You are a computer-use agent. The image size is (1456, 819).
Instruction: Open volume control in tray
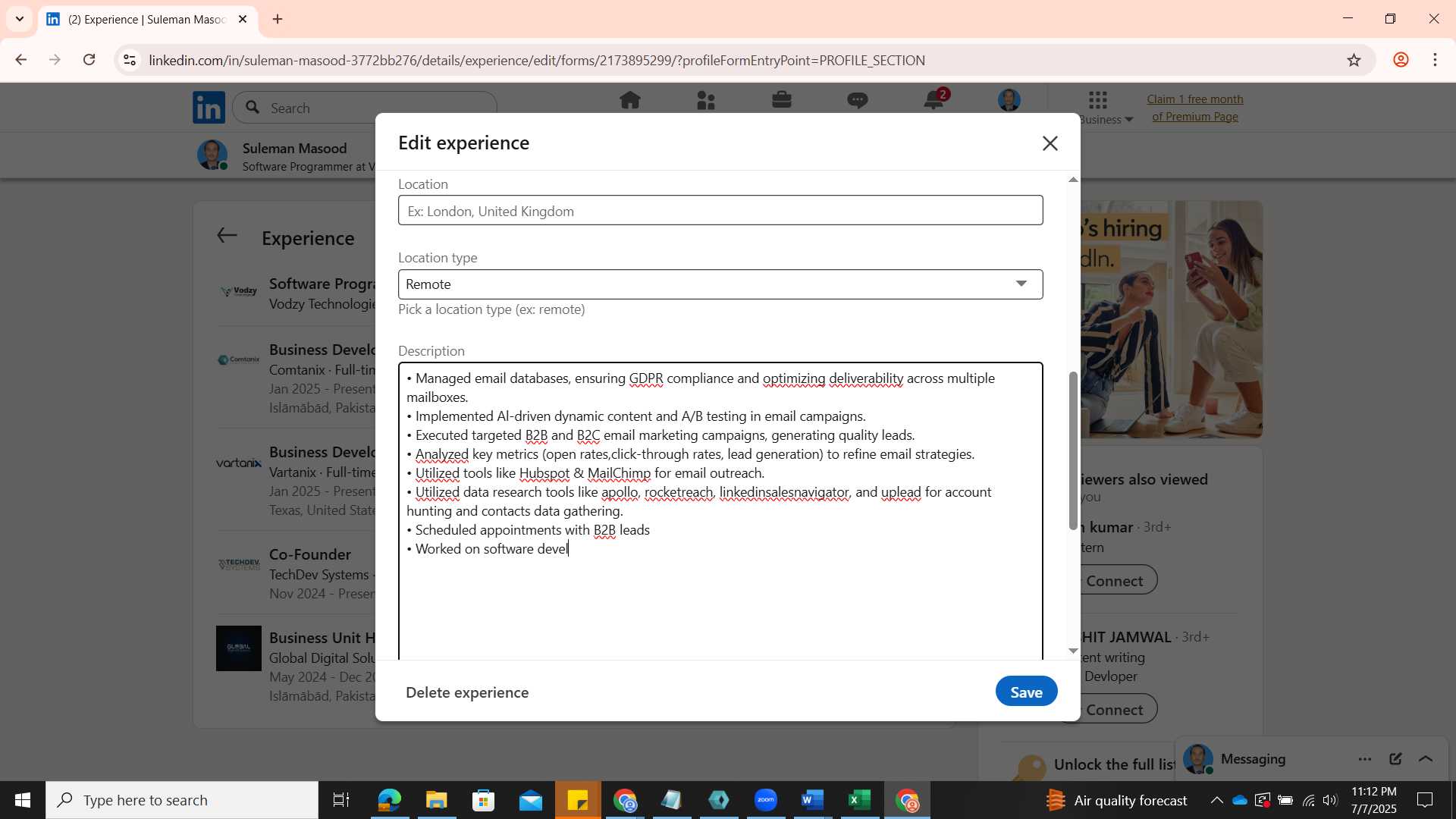[1330, 800]
